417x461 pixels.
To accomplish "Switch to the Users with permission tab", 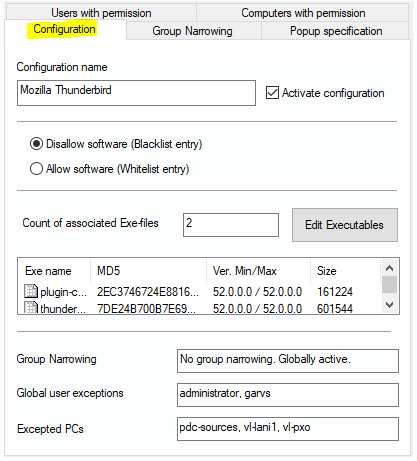I will [x=101, y=13].
